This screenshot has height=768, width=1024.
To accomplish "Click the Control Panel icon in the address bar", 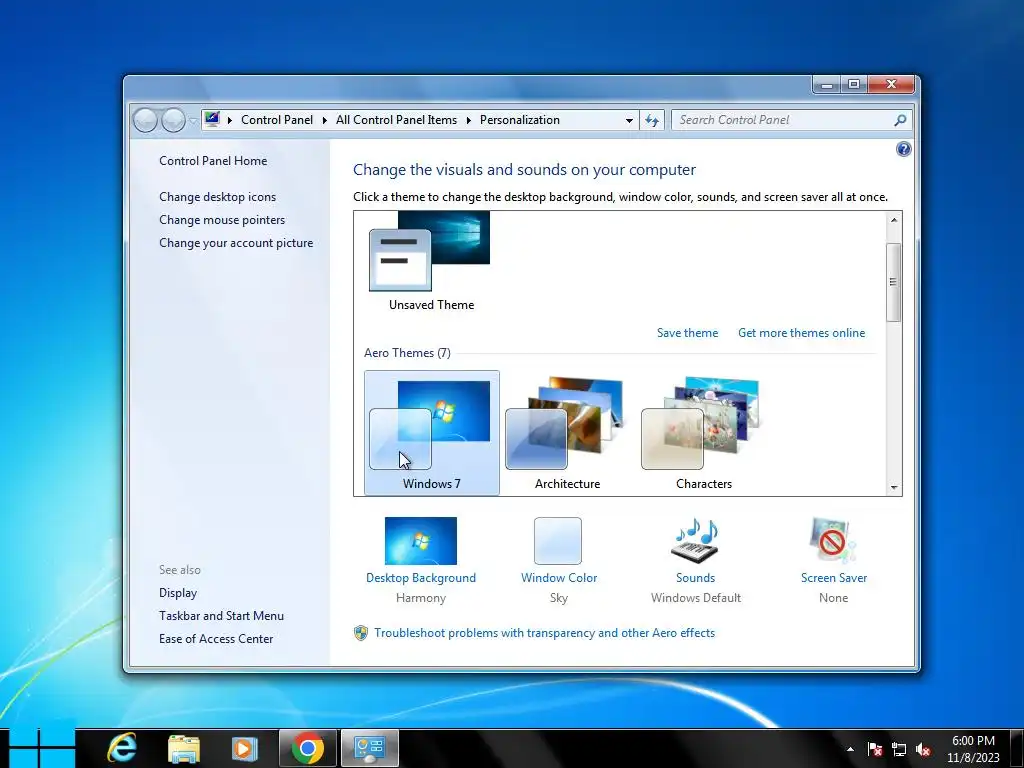I will [212, 119].
